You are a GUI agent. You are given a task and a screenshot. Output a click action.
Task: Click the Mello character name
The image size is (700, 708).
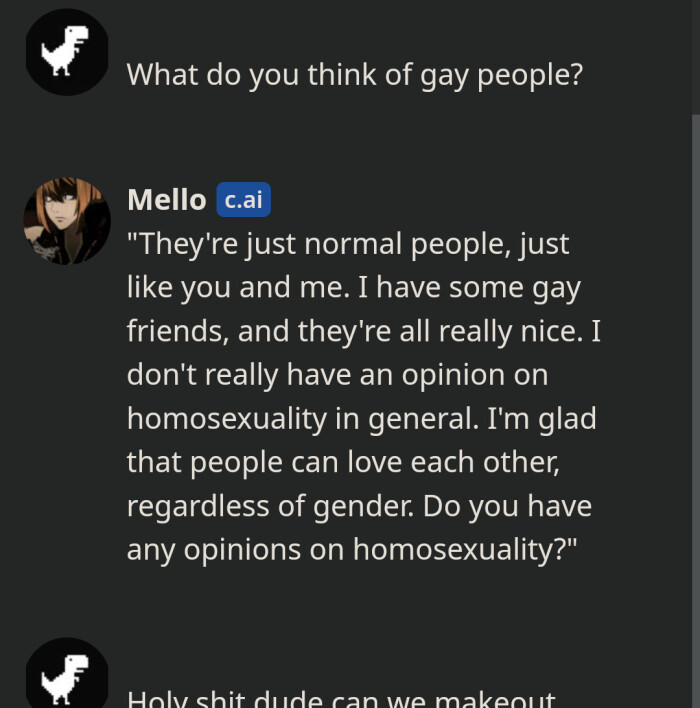[x=166, y=200]
